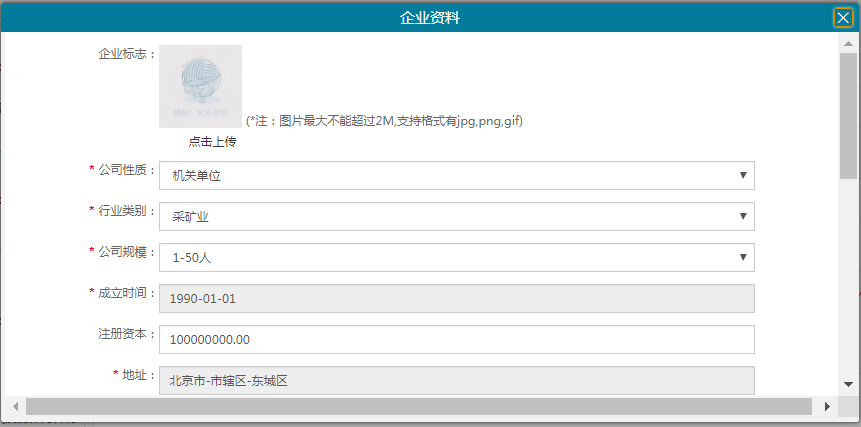Viewport: 861px width, 427px height.
Task: Expand the 行业类别 dropdown showing 采矿业
Action: (456, 216)
